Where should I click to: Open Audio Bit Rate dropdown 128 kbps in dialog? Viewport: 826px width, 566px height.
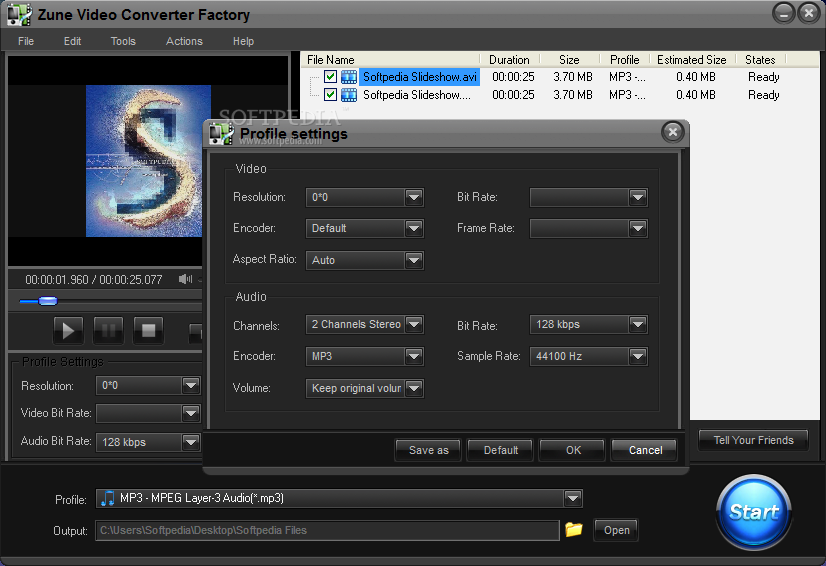638,325
